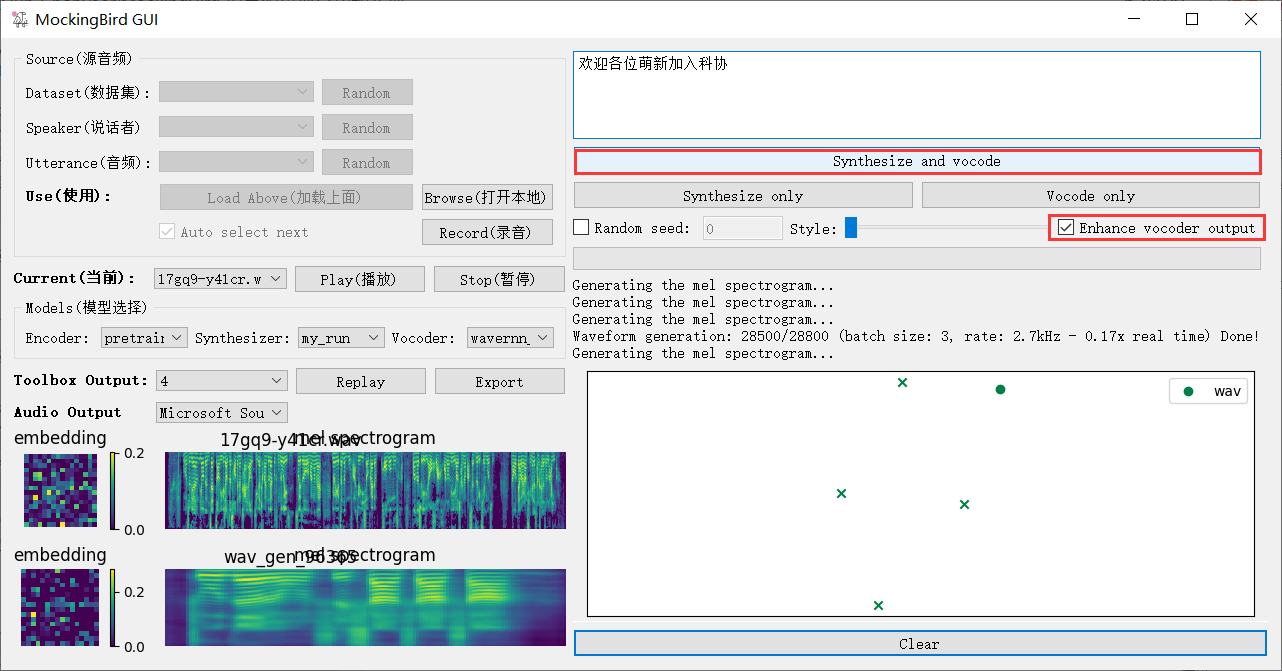Play the current audio with Play(播放)
The image size is (1282, 671).
pyautogui.click(x=359, y=278)
